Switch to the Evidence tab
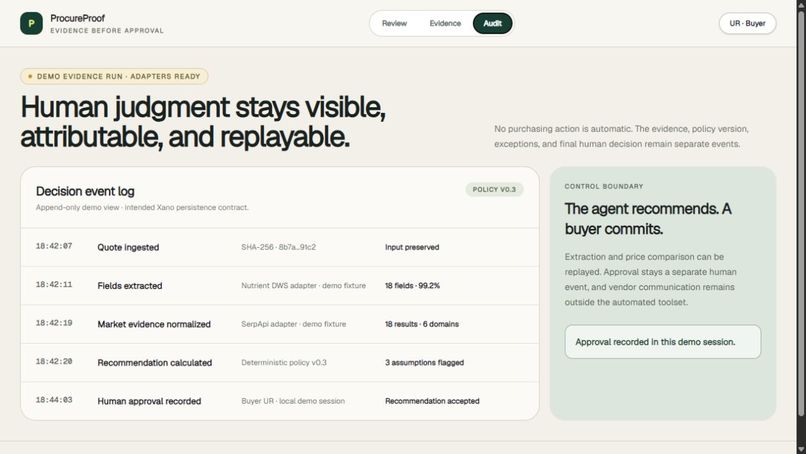This screenshot has height=454, width=806. point(445,23)
